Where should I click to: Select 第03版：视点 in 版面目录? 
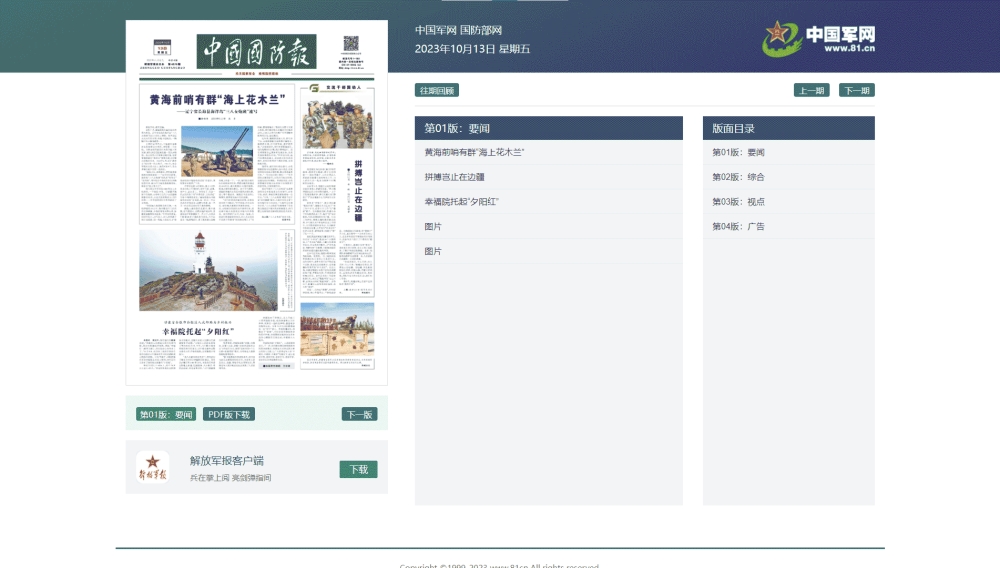pos(739,201)
